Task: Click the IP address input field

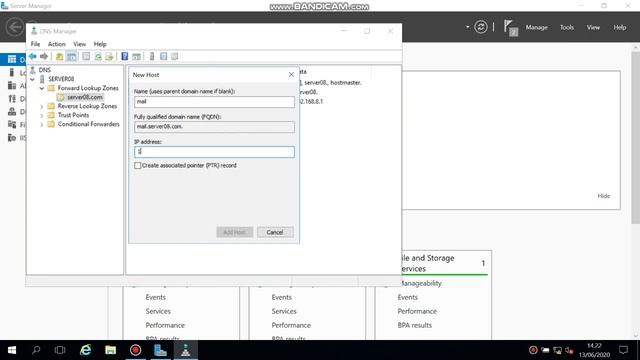Action: point(214,152)
